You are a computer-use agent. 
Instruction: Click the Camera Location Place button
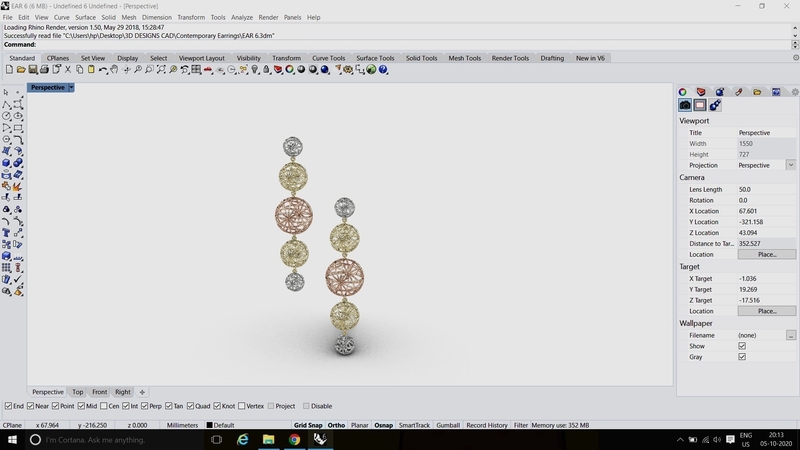click(x=766, y=254)
